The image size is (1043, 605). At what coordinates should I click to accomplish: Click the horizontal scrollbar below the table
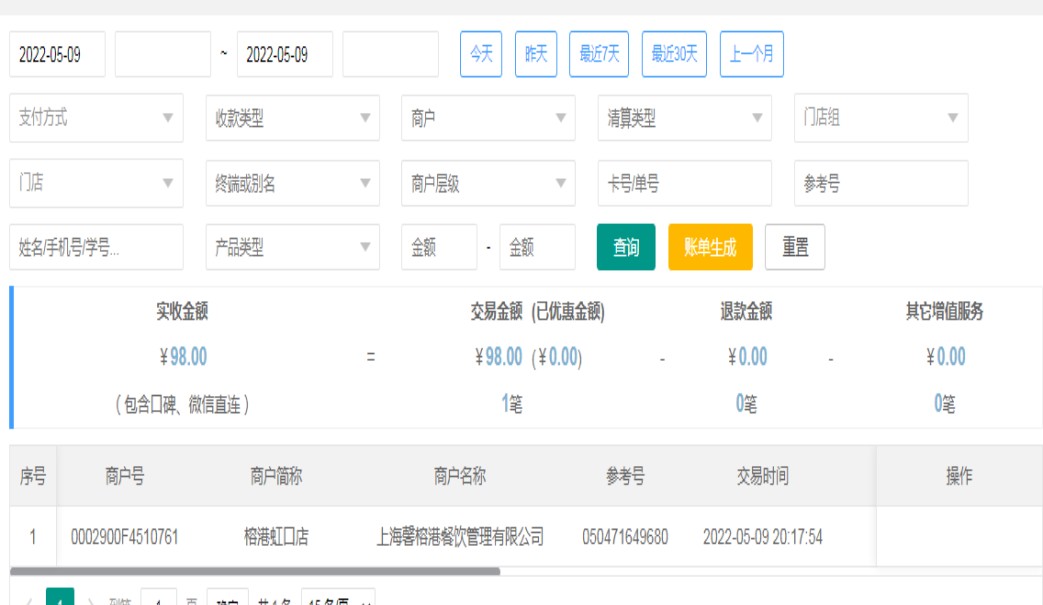255,572
